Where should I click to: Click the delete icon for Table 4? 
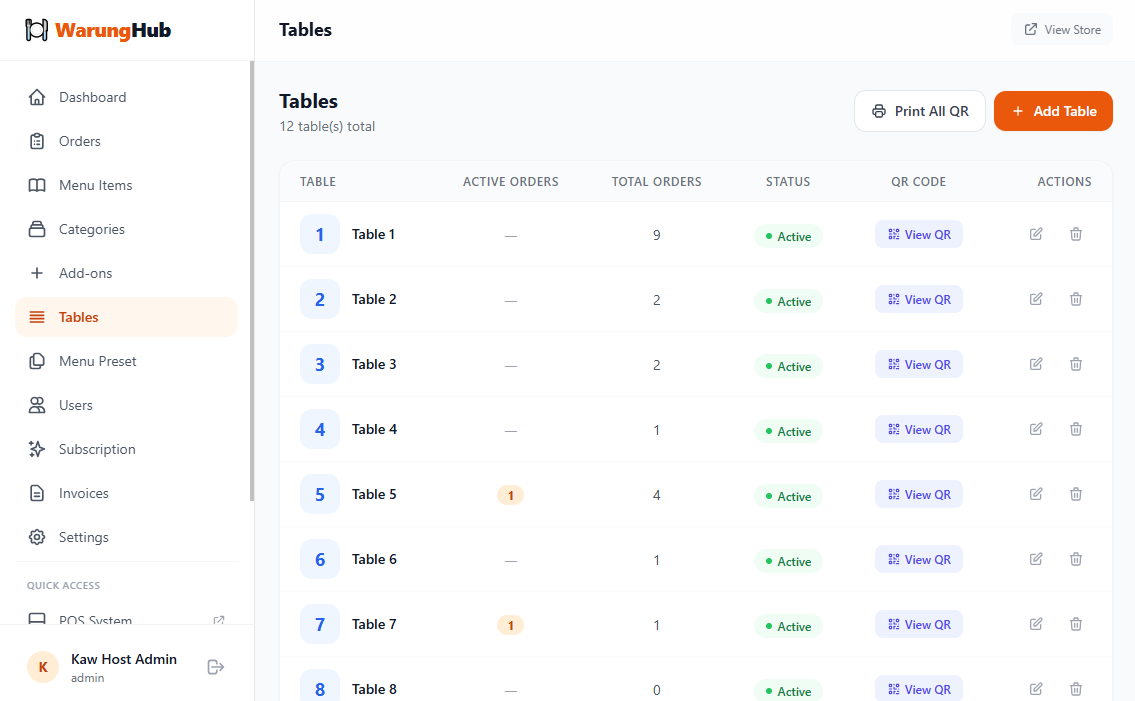pyautogui.click(x=1076, y=429)
